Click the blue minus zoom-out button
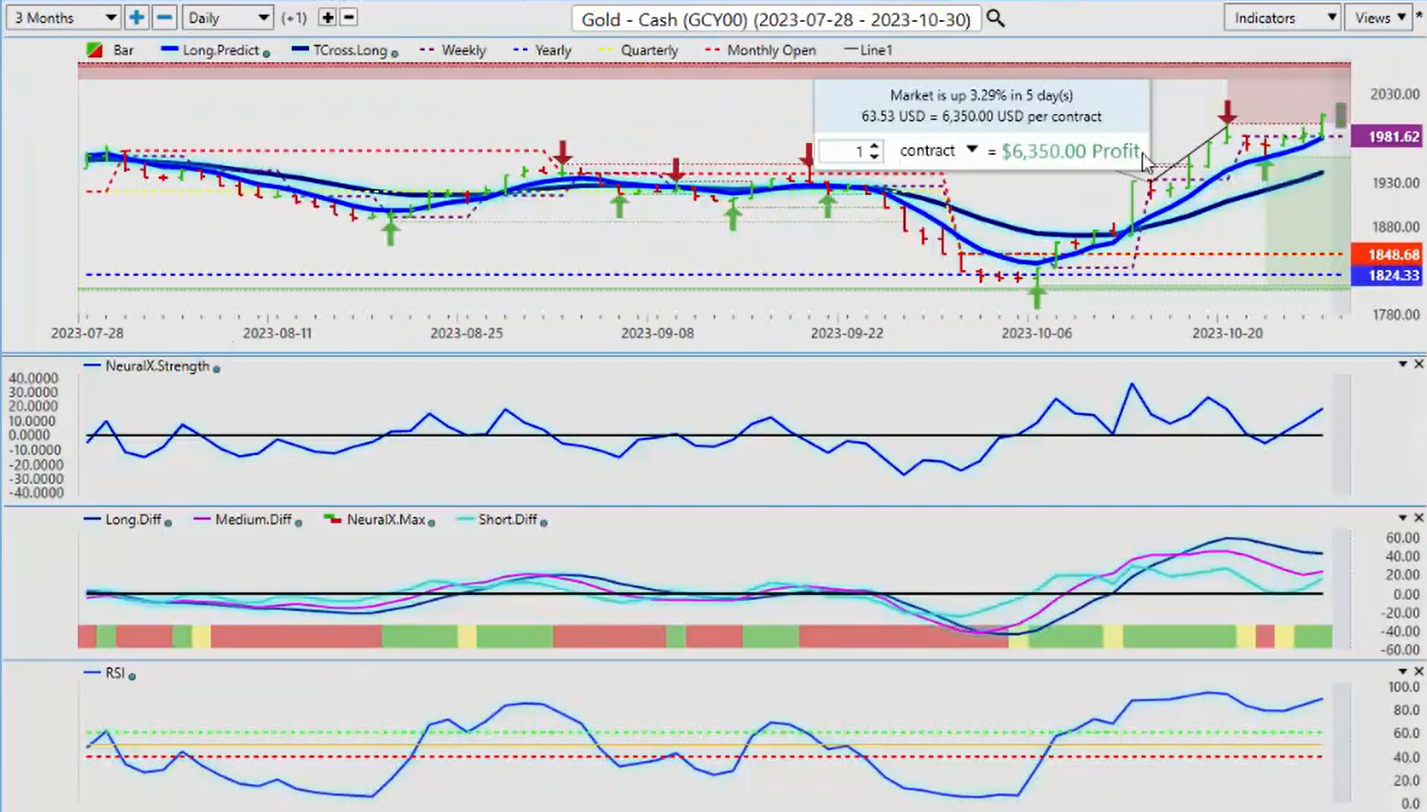This screenshot has height=812, width=1427. click(165, 17)
